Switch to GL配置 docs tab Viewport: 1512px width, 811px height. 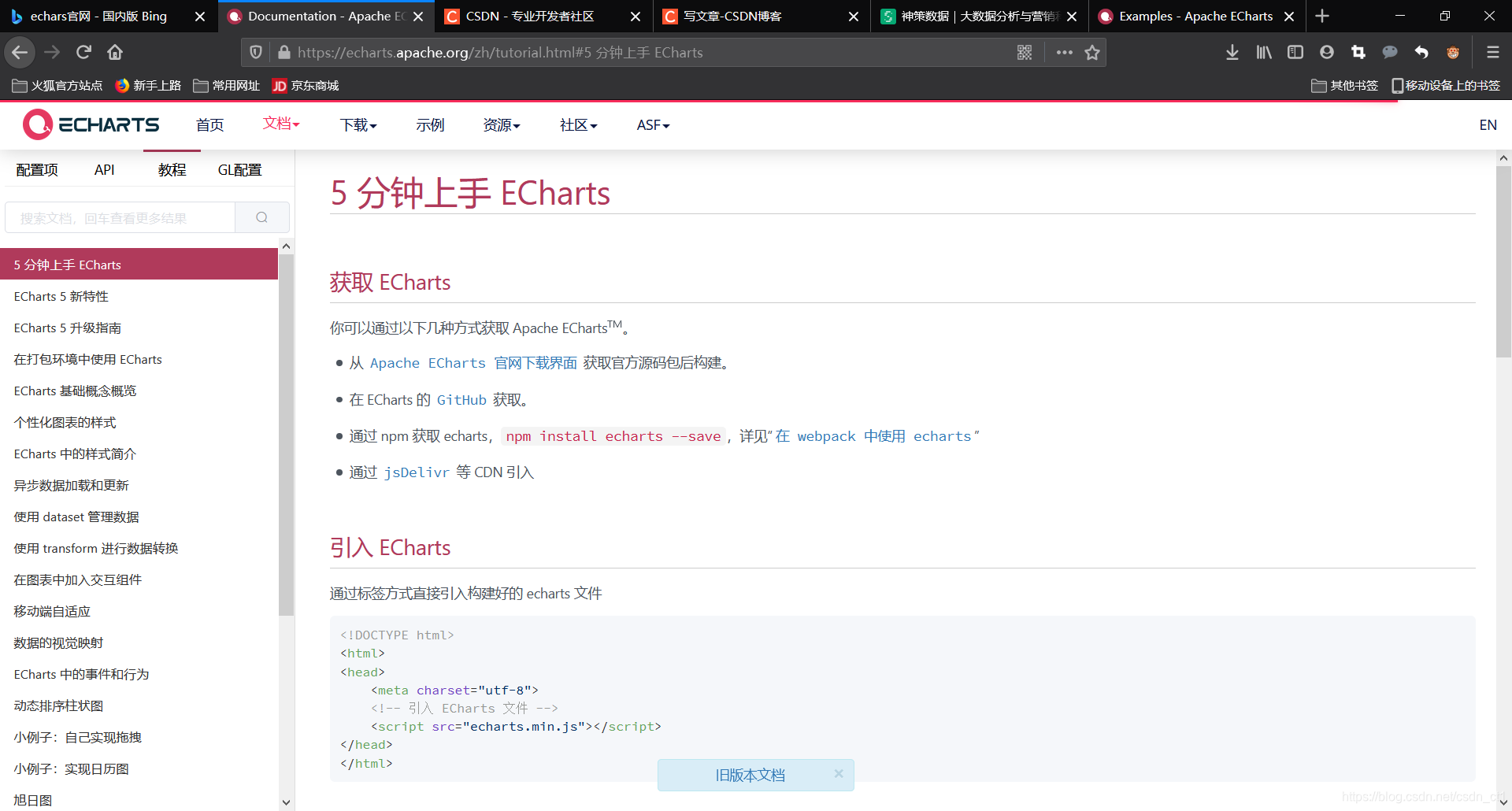[x=239, y=169]
